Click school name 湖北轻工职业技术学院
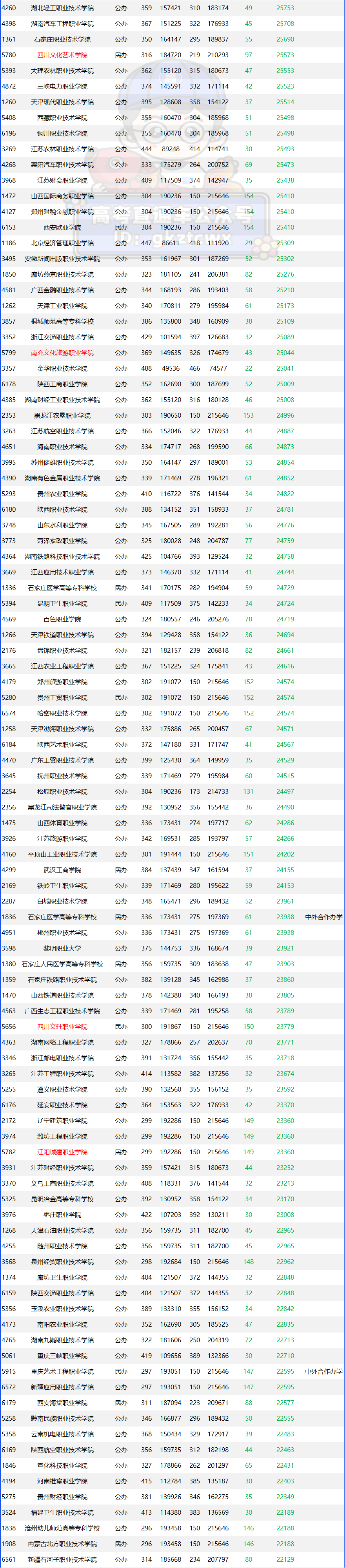The image size is (345, 1568). point(62,8)
